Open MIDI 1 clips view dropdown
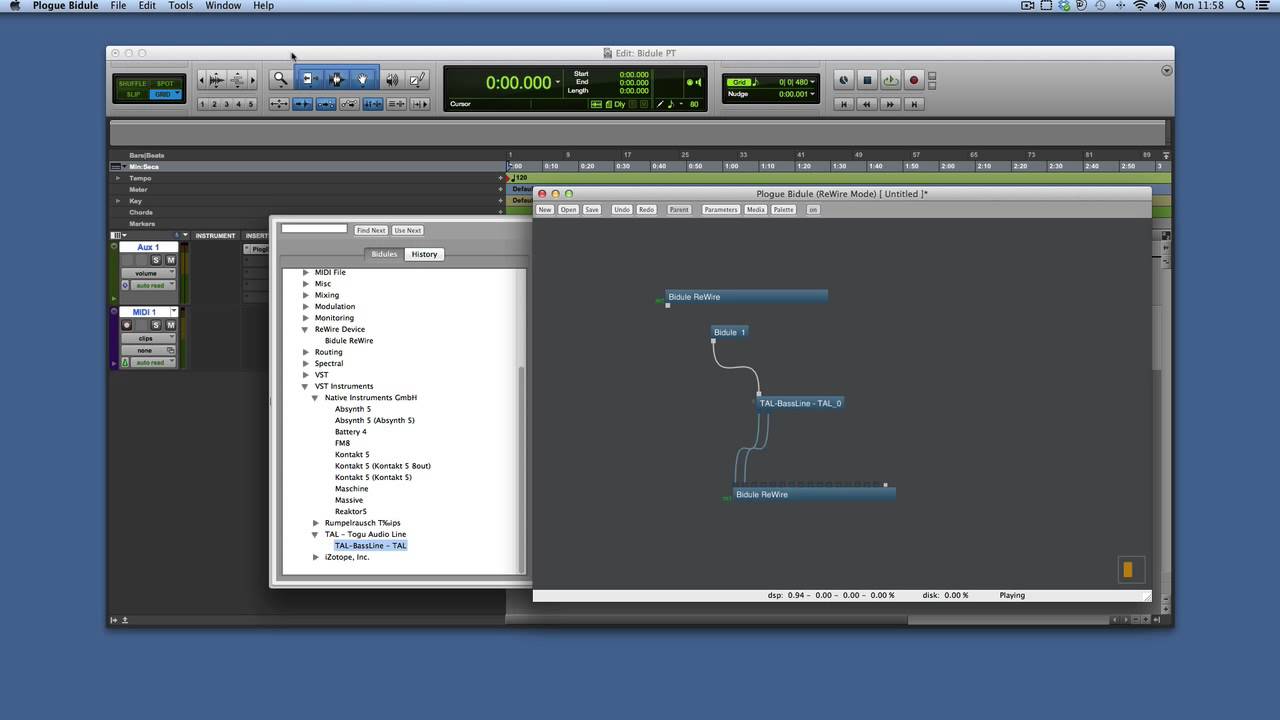Screen dimensions: 1280x720 point(148,338)
